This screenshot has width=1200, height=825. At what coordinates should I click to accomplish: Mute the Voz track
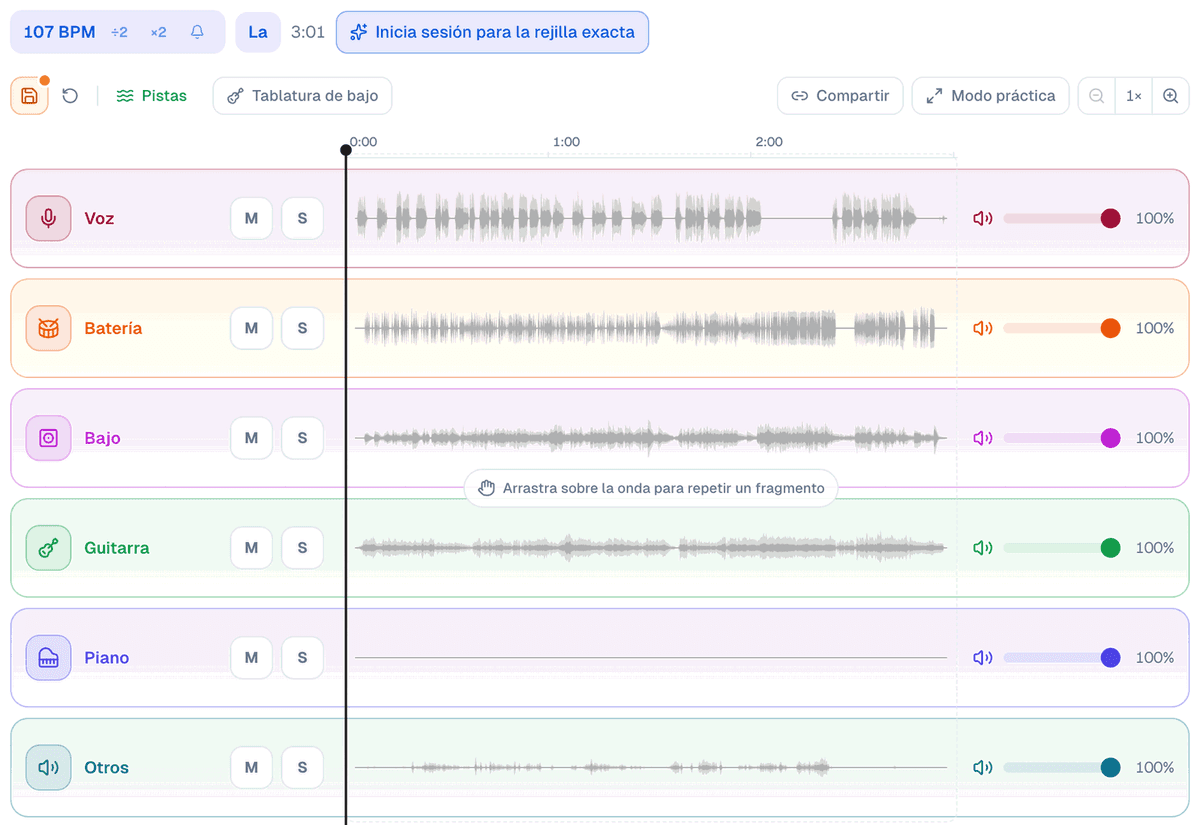click(x=252, y=218)
